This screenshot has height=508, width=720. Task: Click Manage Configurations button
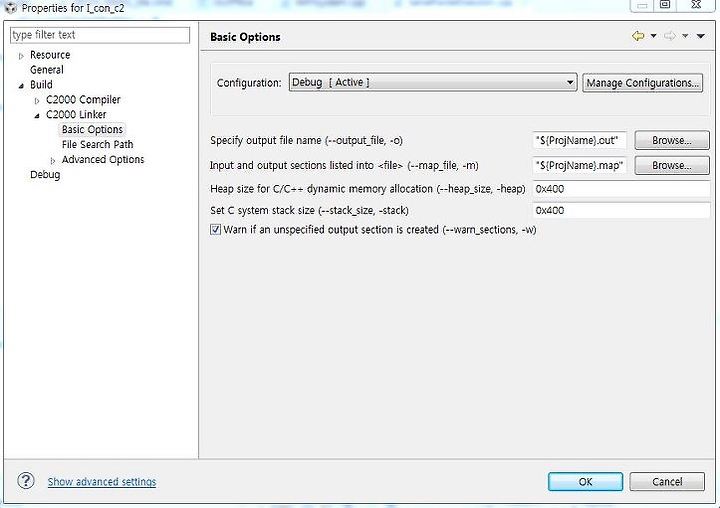(x=642, y=83)
